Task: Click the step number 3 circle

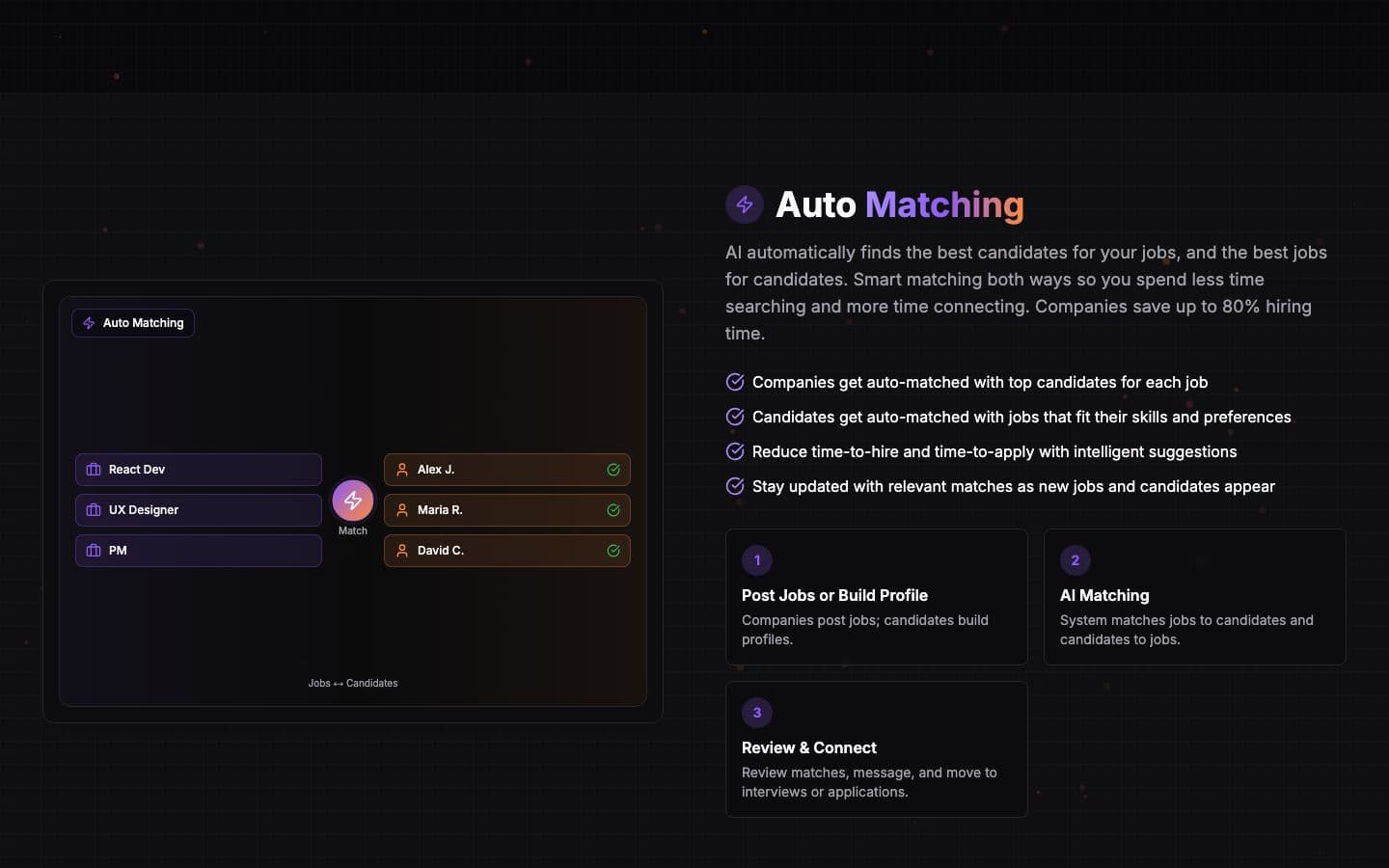Action: (x=757, y=713)
